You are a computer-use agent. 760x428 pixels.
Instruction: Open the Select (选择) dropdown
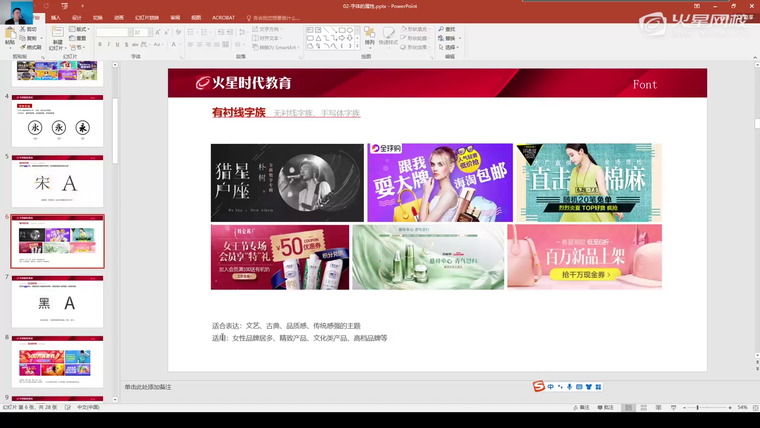click(449, 47)
